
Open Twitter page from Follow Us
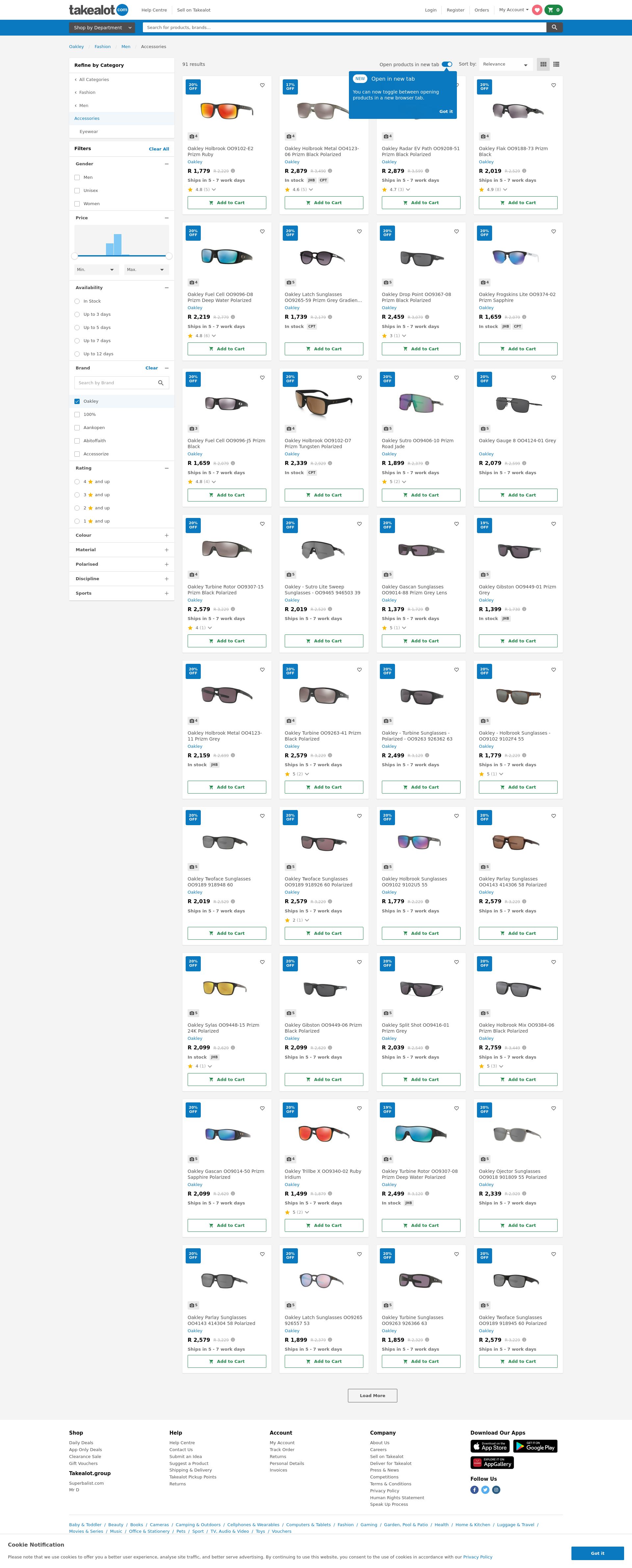[x=486, y=1490]
